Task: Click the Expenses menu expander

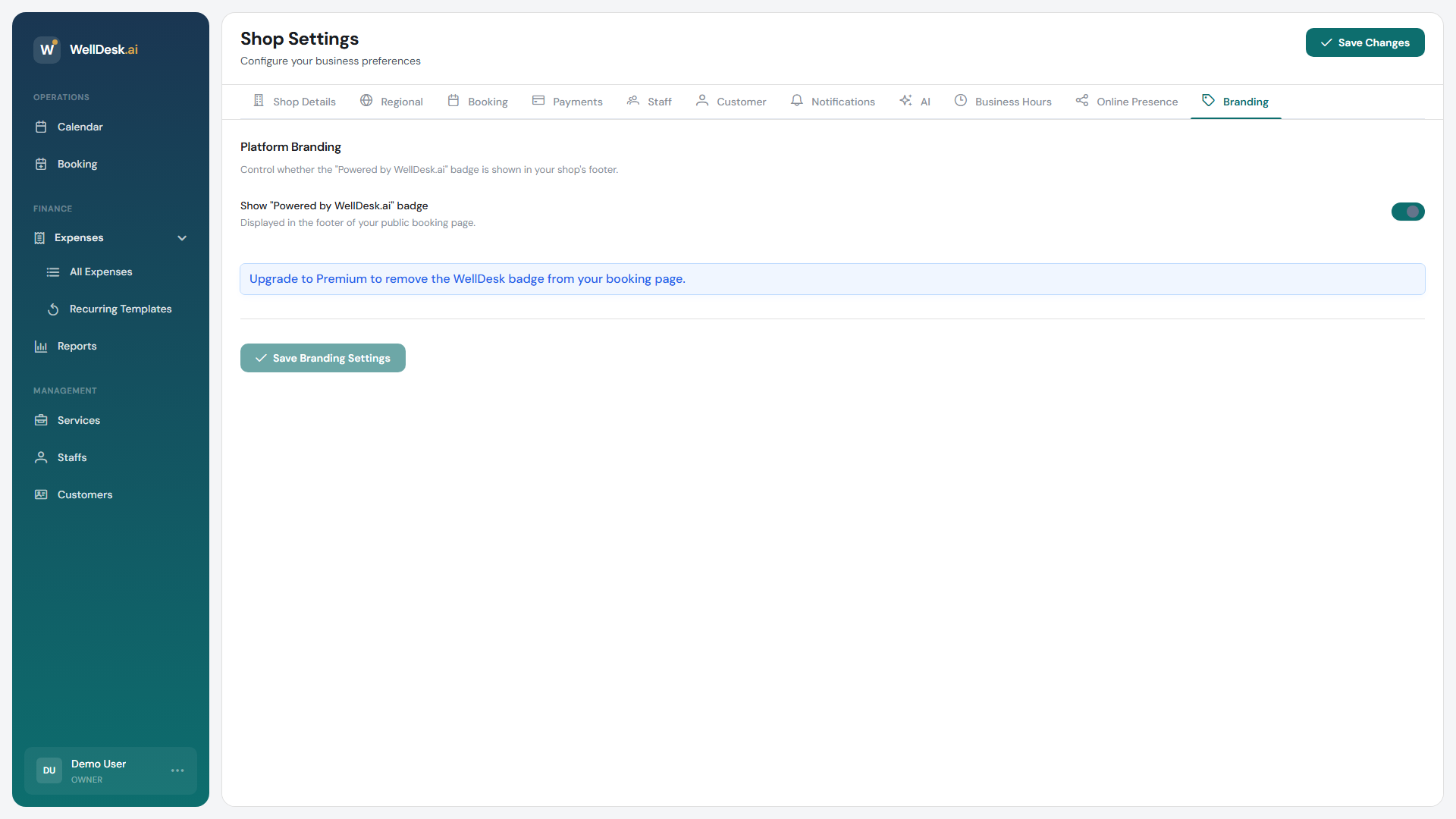Action: (79, 237)
